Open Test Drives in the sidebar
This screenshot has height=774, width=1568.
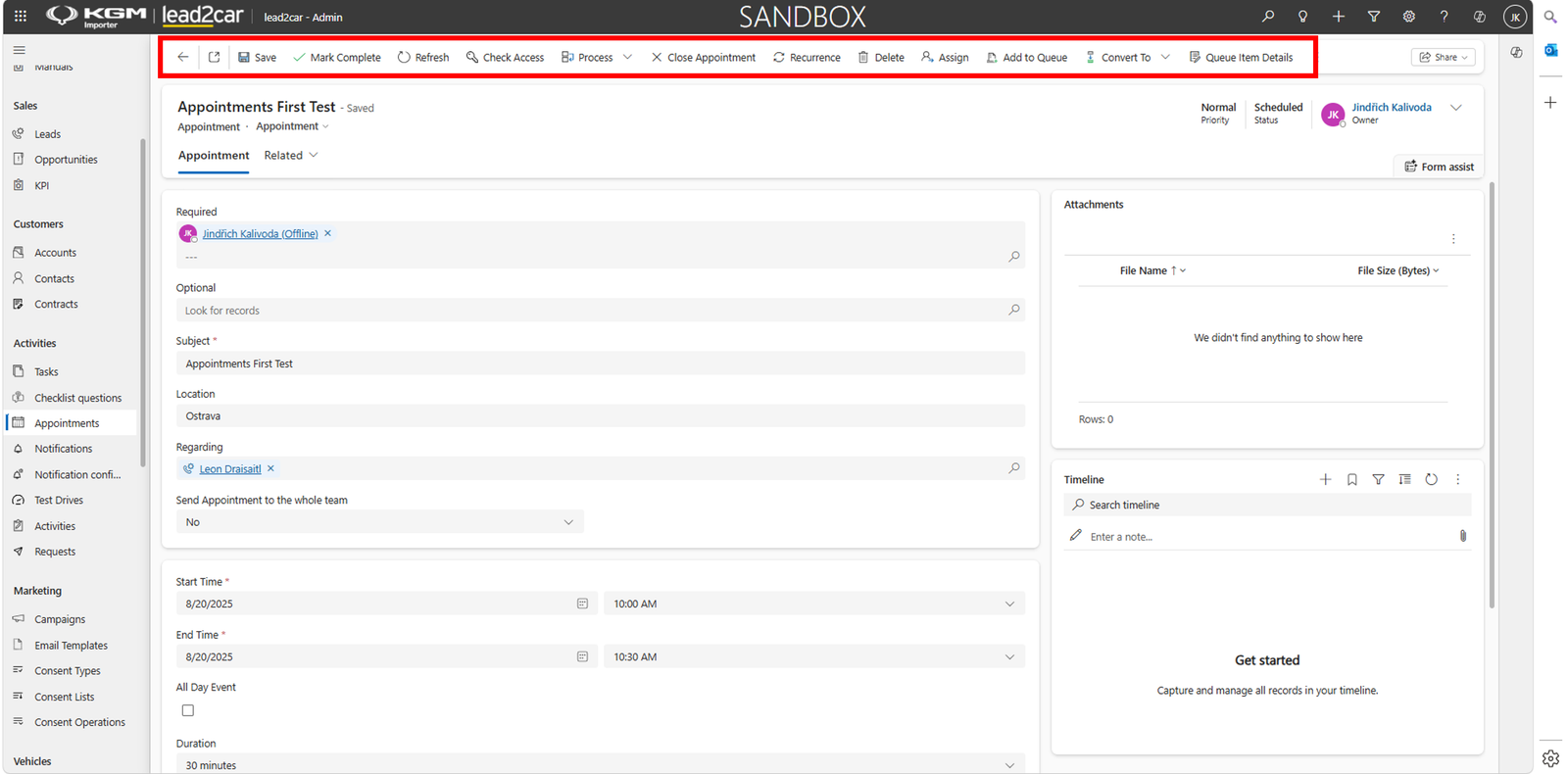point(59,500)
